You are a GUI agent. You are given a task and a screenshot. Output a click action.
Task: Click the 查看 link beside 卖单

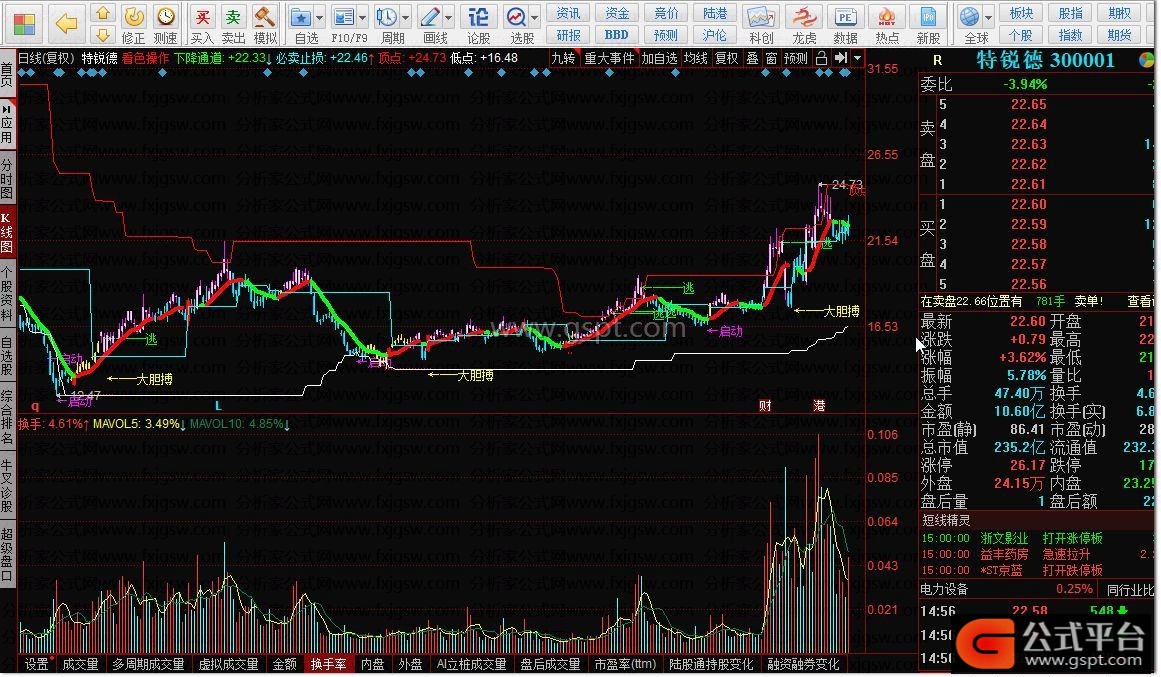[x=1140, y=301]
